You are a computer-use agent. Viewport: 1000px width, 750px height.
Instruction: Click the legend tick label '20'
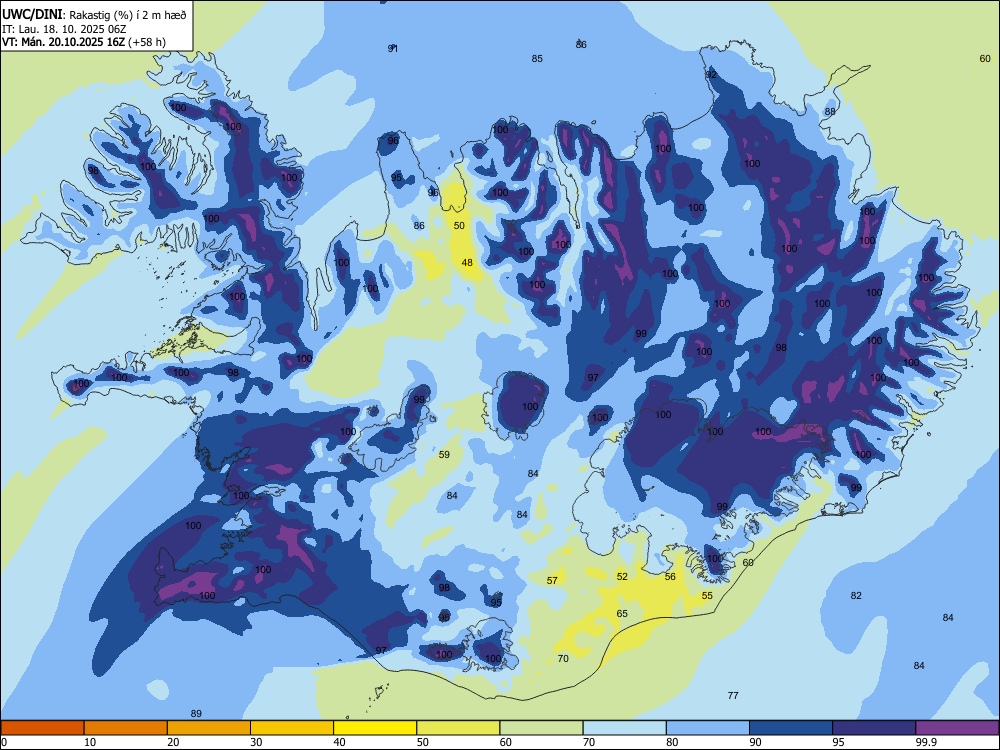coord(173,742)
